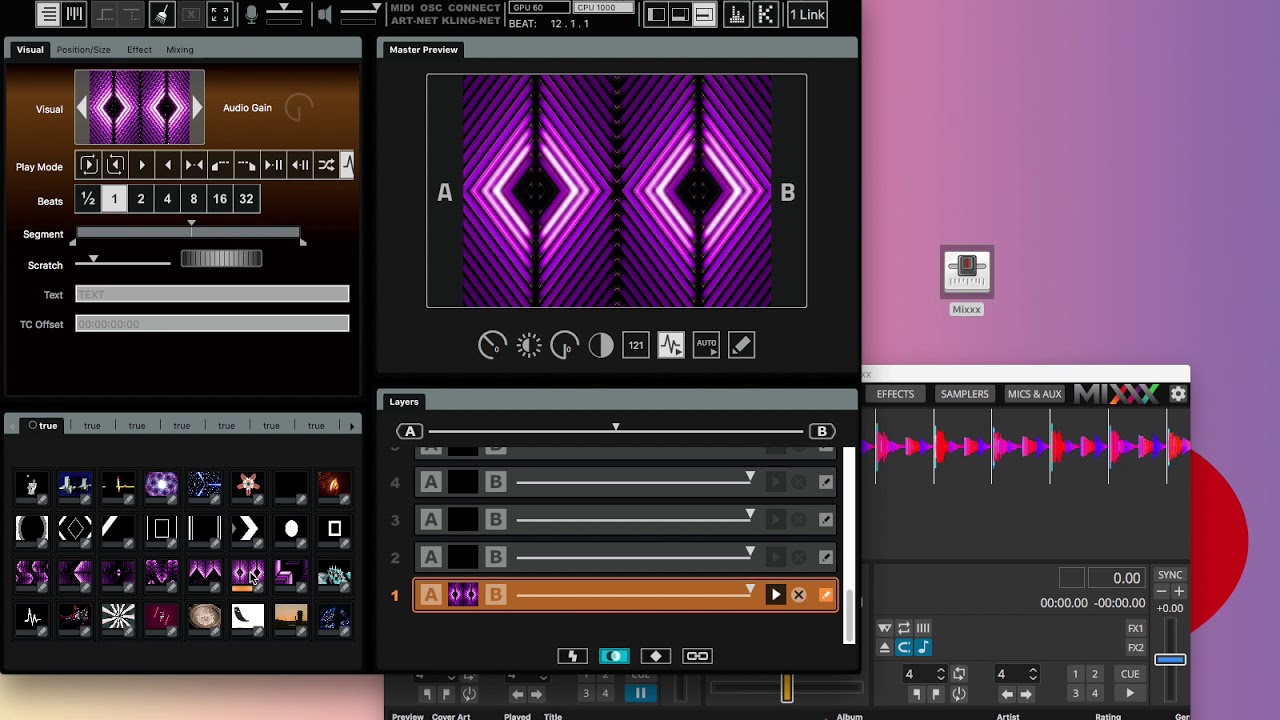Select random shuffle play mode
This screenshot has width=1280, height=720.
(326, 165)
